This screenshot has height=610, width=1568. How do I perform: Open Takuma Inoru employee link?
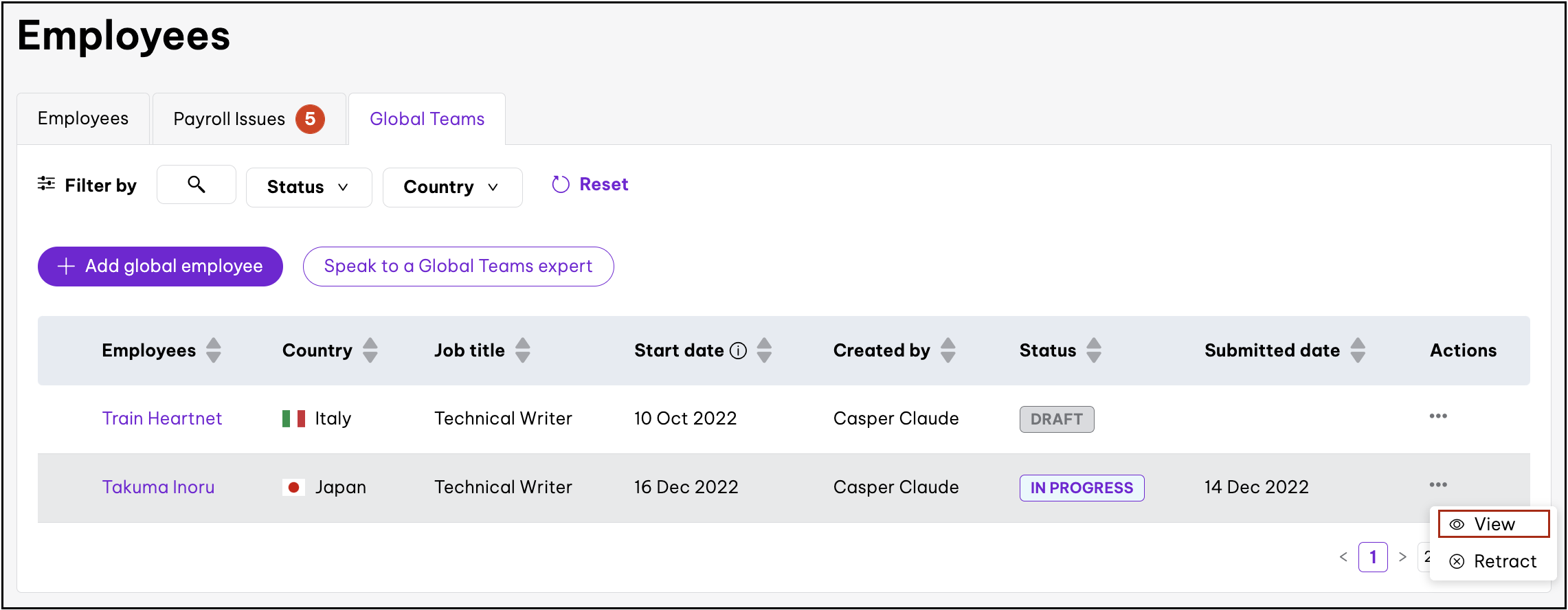coord(158,487)
